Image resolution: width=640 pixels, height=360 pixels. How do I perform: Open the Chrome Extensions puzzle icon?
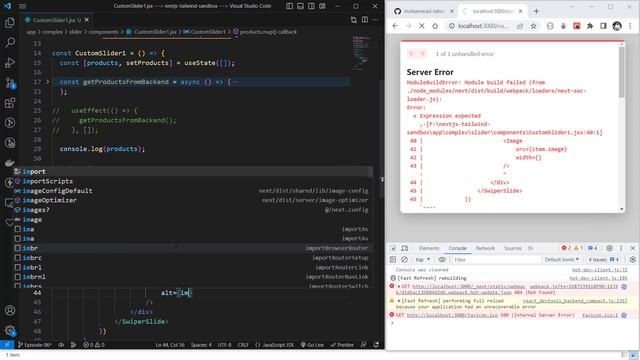click(590, 26)
